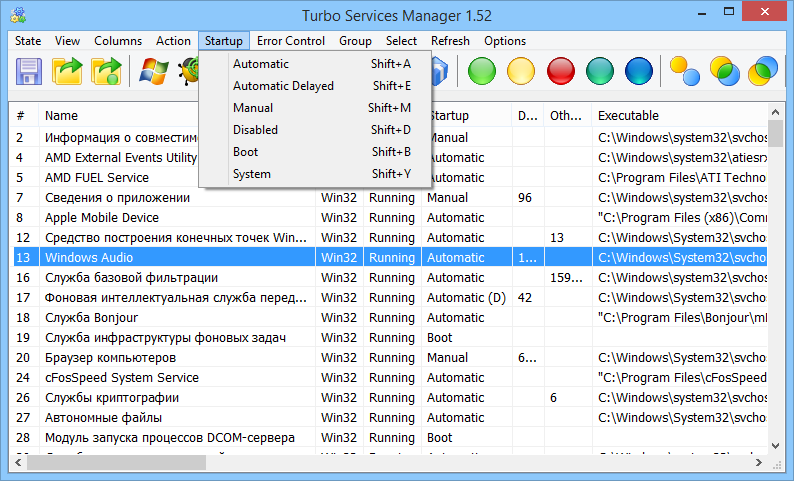Click the Boot startup cell for service 19
Screen dimensions: 794x481
tap(466, 338)
